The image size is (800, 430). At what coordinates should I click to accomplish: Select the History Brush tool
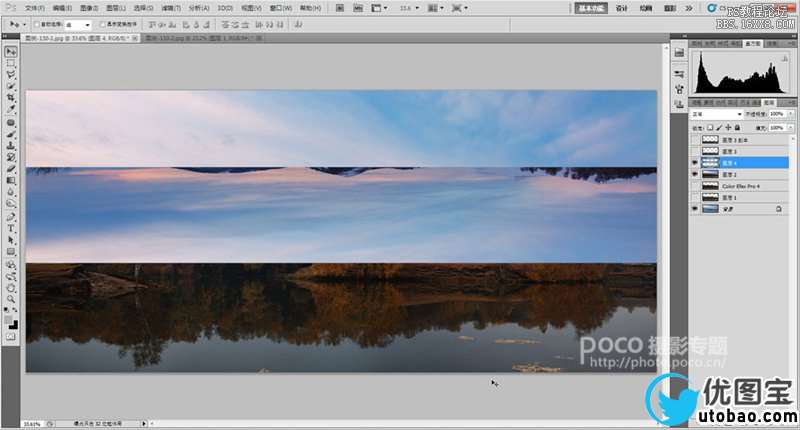pos(11,157)
